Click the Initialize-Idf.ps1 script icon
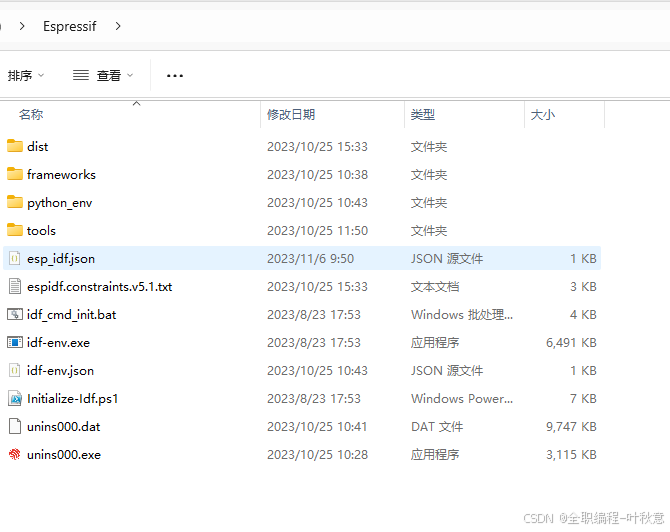The height and width of the screenshot is (532, 670). [15, 398]
